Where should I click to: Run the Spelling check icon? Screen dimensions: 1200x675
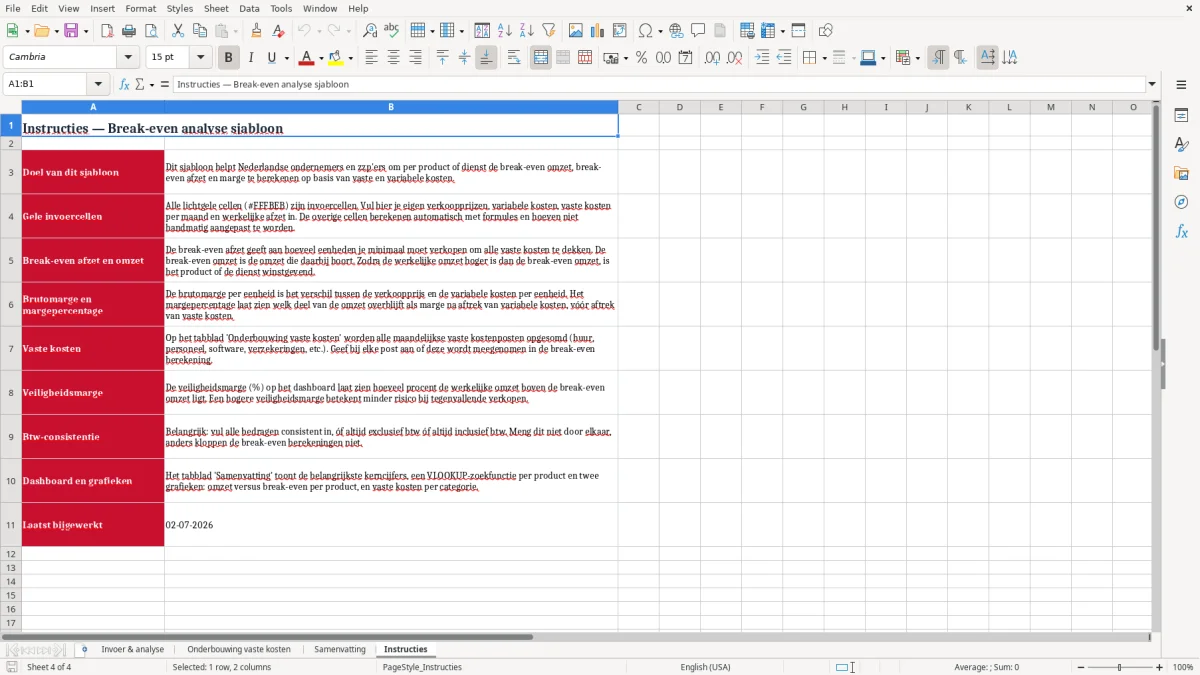(x=392, y=31)
